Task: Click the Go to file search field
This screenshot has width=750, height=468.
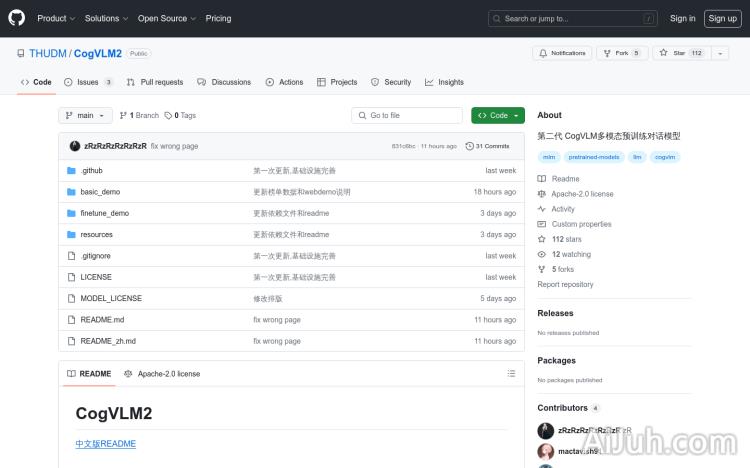Action: tap(407, 115)
